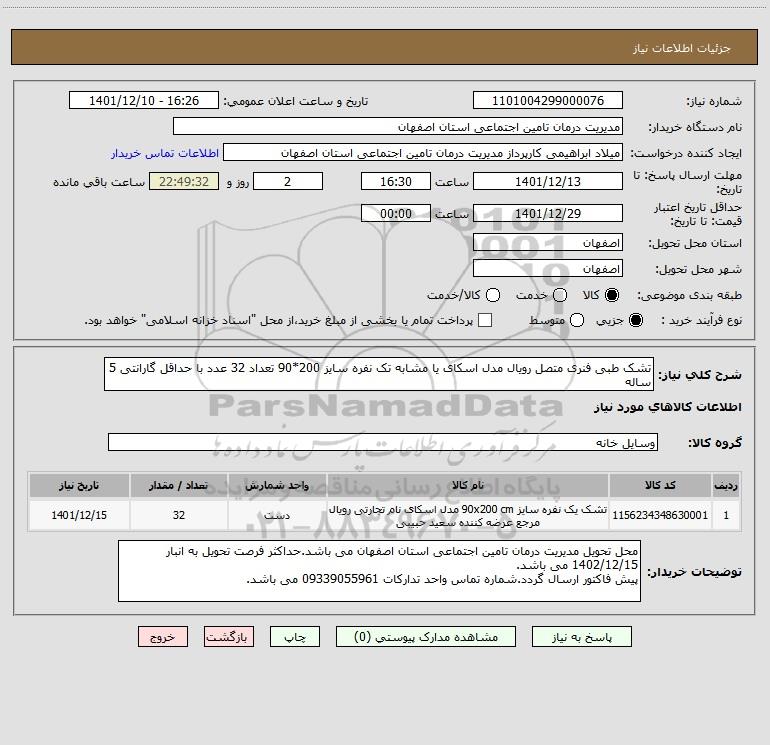Click the quantity cell 32
Viewport: 770px width, 745px height.
click(179, 515)
